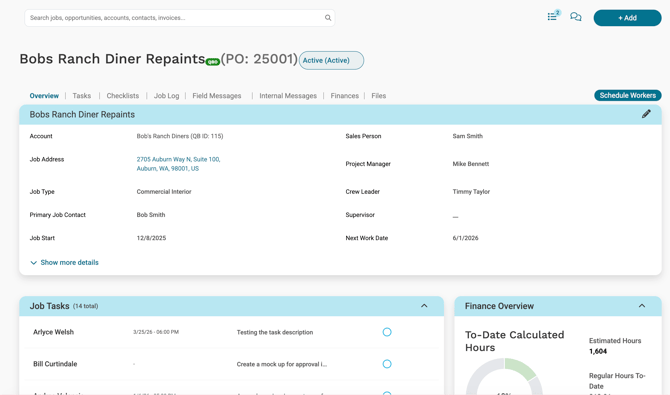Click the 3/25/26 - 06:00 PM date
Viewport: 670px width, 395px height.
(156, 332)
